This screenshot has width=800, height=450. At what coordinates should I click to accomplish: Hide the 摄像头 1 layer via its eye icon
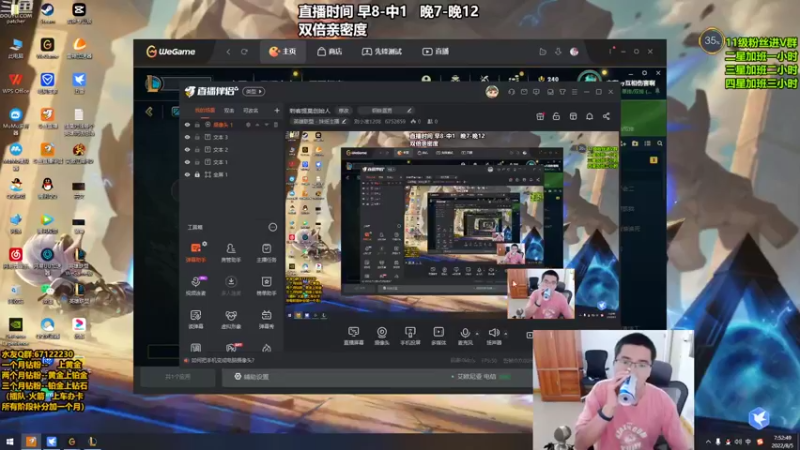coord(187,124)
